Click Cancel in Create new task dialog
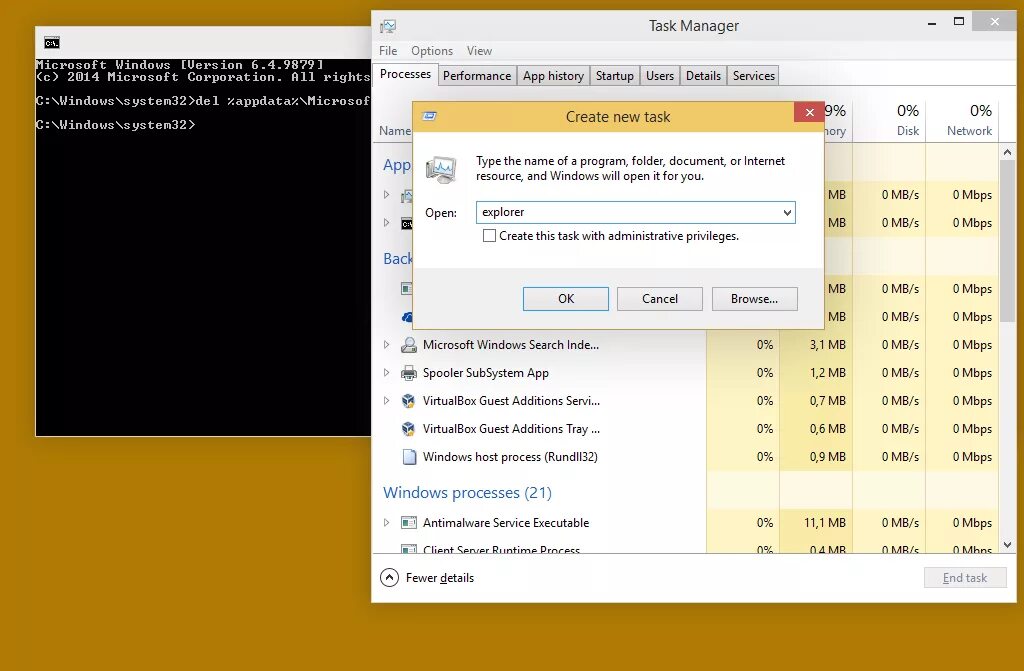Viewport: 1024px width, 671px height. tap(660, 299)
